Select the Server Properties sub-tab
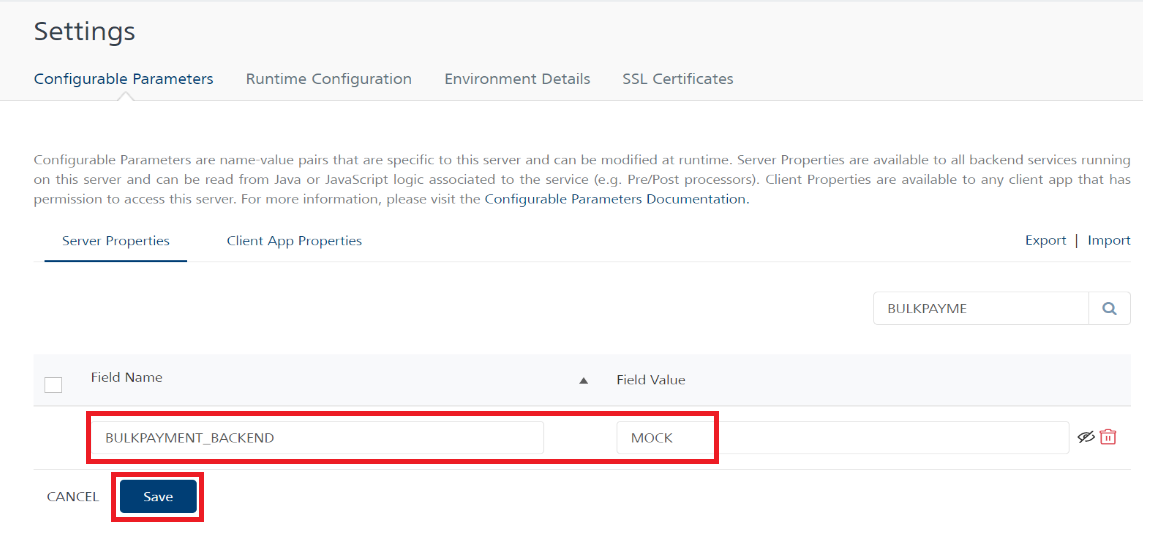The image size is (1151, 537). tap(116, 241)
